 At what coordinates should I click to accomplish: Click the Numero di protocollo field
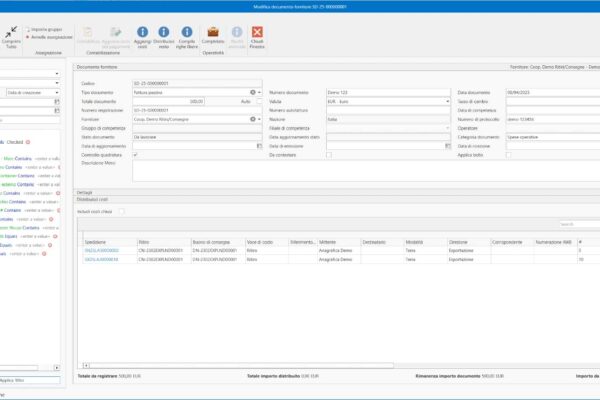[x=553, y=119]
